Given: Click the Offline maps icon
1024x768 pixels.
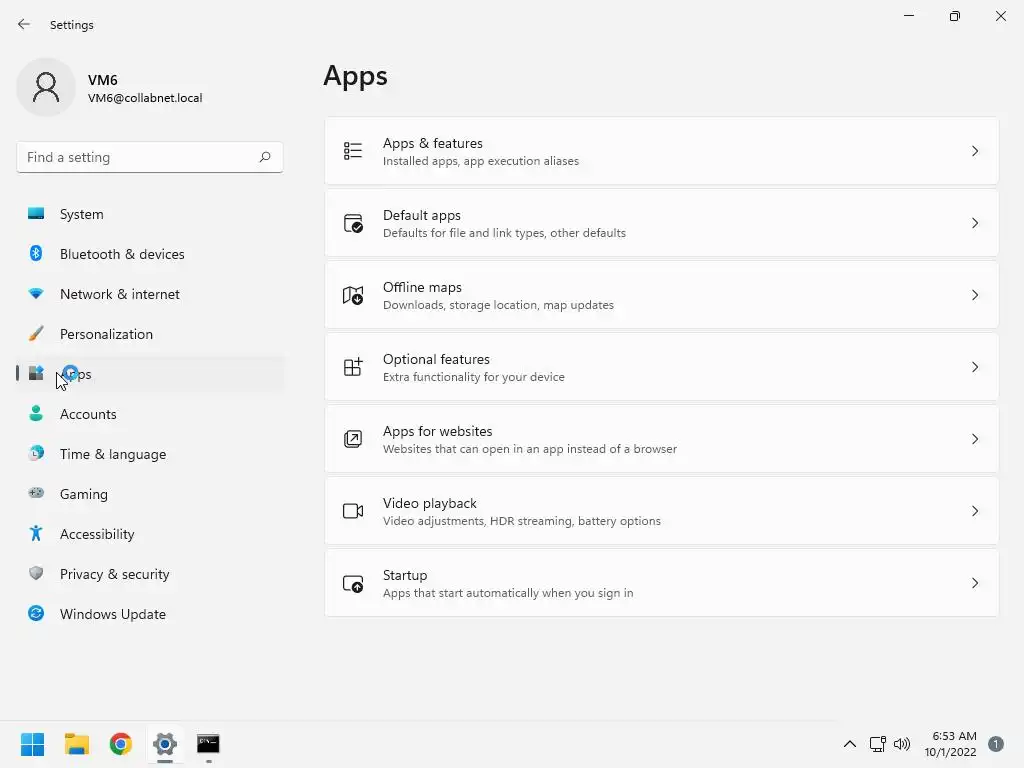Looking at the screenshot, I should pyautogui.click(x=353, y=295).
